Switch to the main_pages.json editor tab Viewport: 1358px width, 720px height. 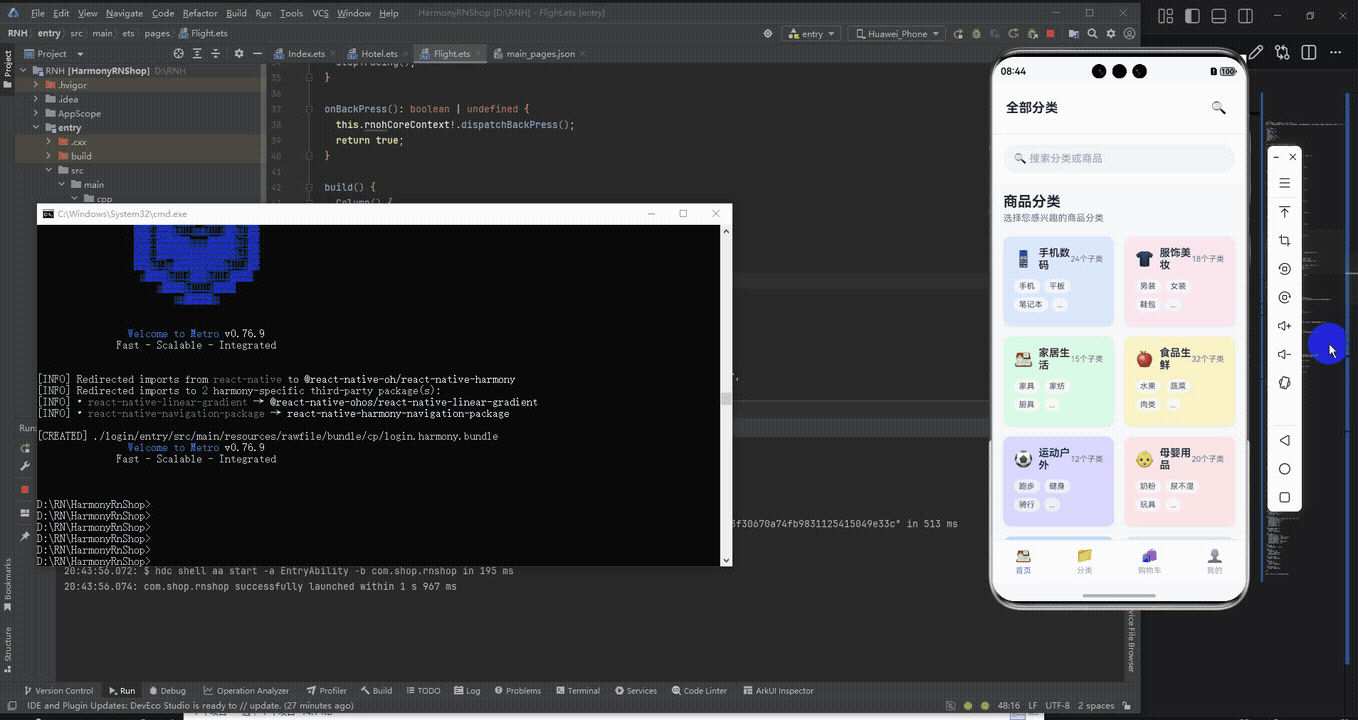(x=538, y=53)
